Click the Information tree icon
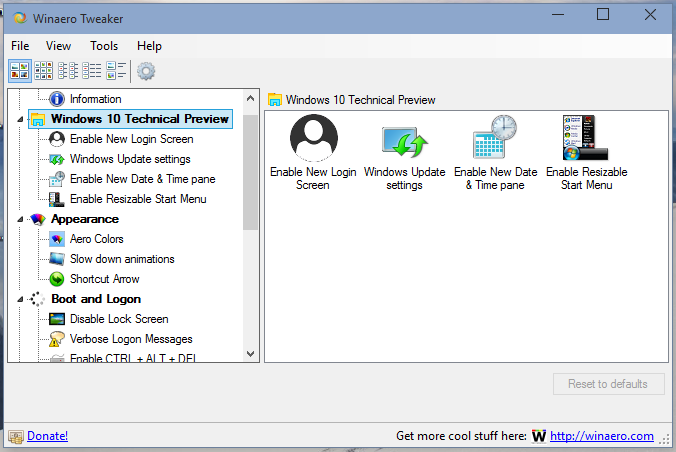This screenshot has width=676, height=452. coord(56,99)
